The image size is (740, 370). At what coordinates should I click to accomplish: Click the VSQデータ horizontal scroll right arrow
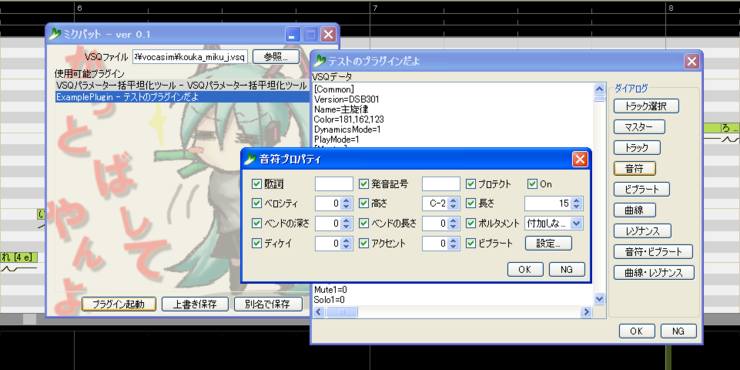click(586, 311)
